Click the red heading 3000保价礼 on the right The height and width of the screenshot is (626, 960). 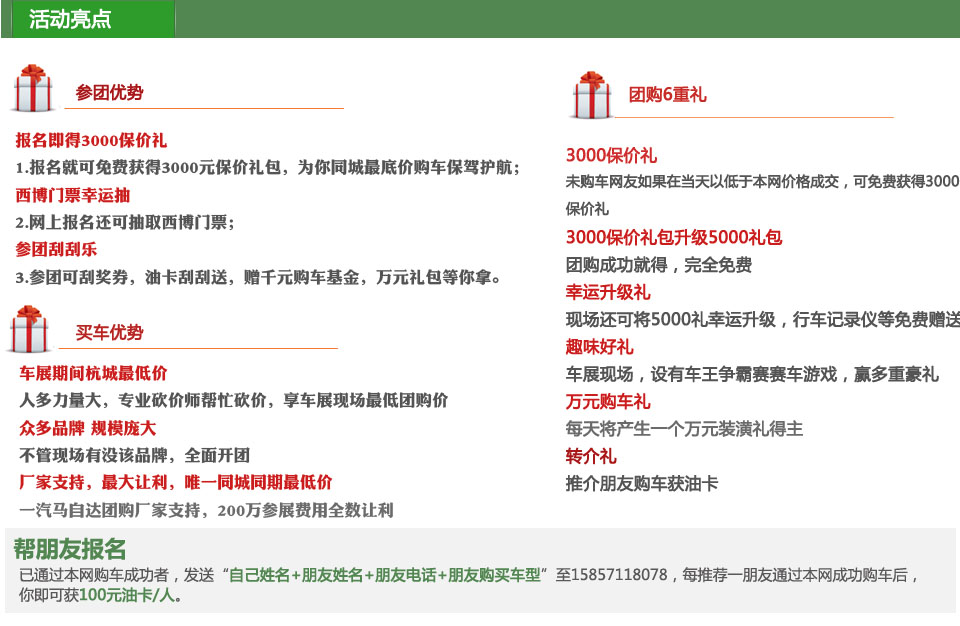(611, 155)
